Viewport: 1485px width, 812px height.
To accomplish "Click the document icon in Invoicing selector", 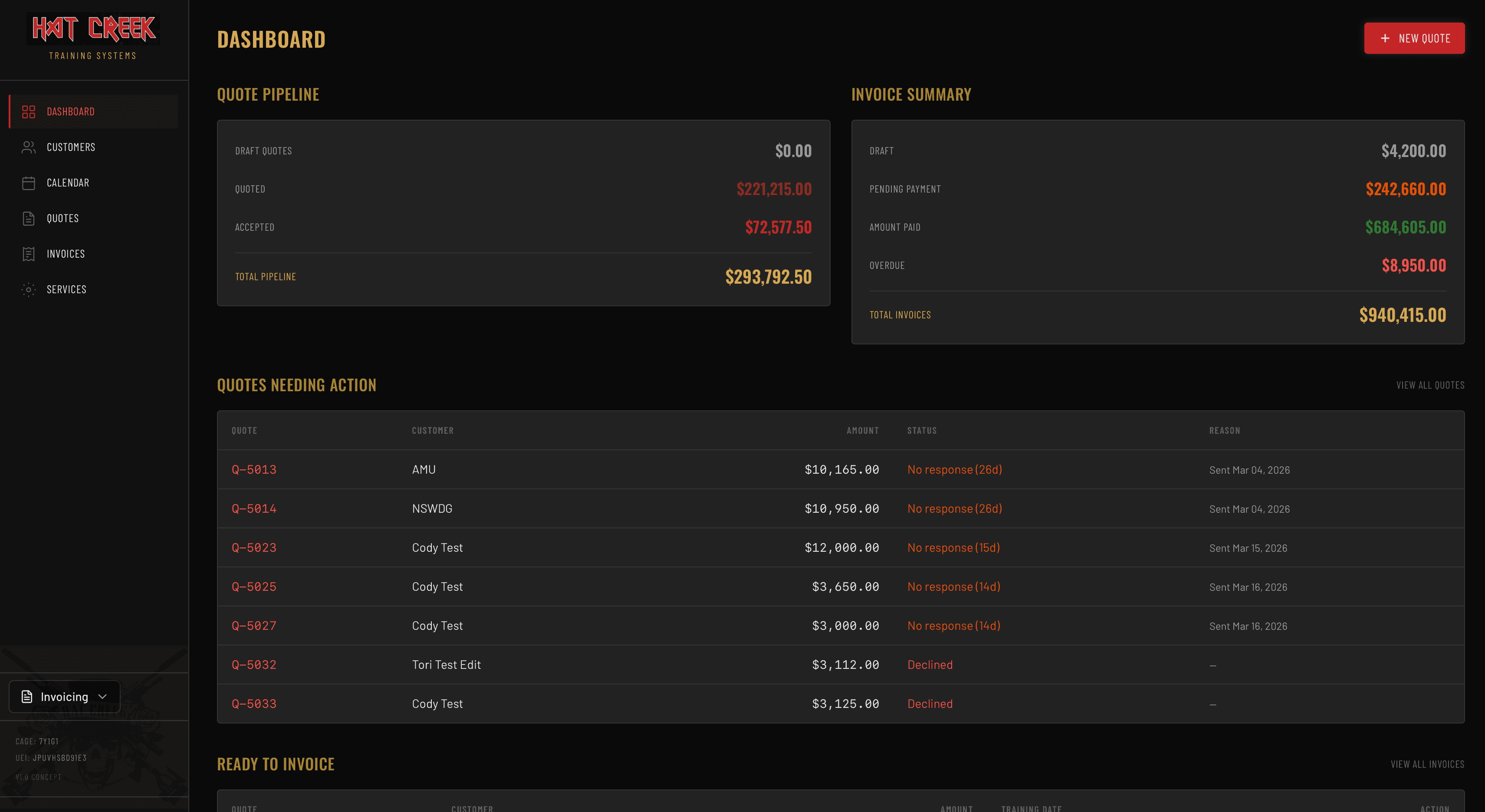I will [27, 697].
